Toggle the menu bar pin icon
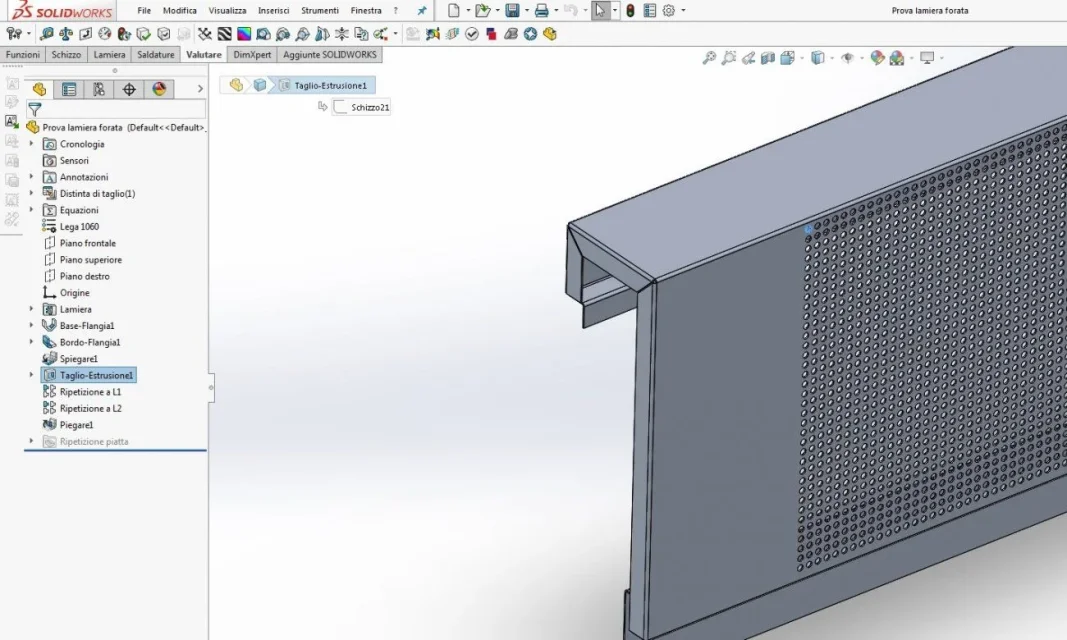Image resolution: width=1067 pixels, height=640 pixels. pos(422,10)
